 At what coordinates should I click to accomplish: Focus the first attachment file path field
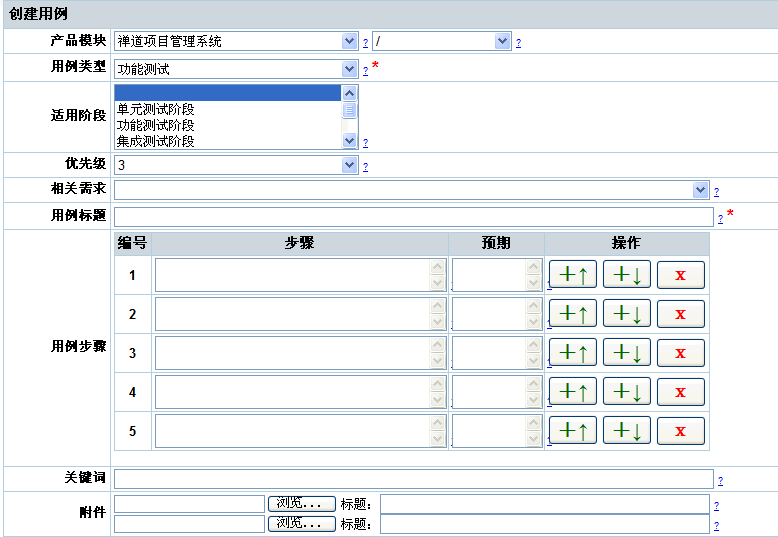point(190,504)
